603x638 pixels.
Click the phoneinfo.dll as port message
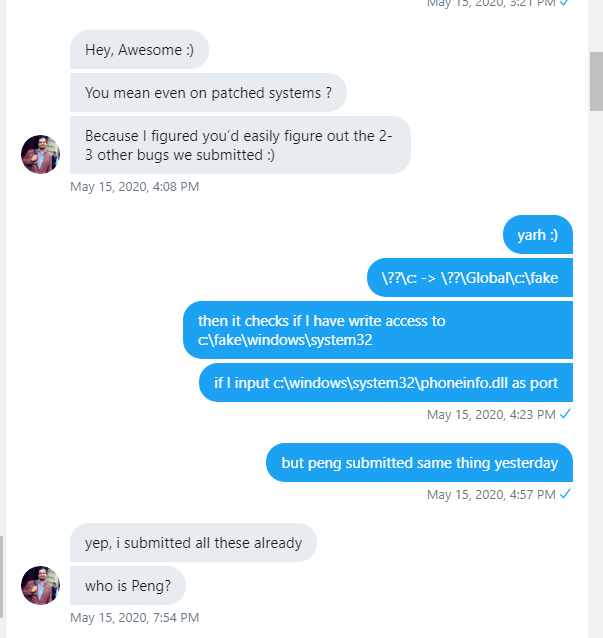(x=386, y=382)
